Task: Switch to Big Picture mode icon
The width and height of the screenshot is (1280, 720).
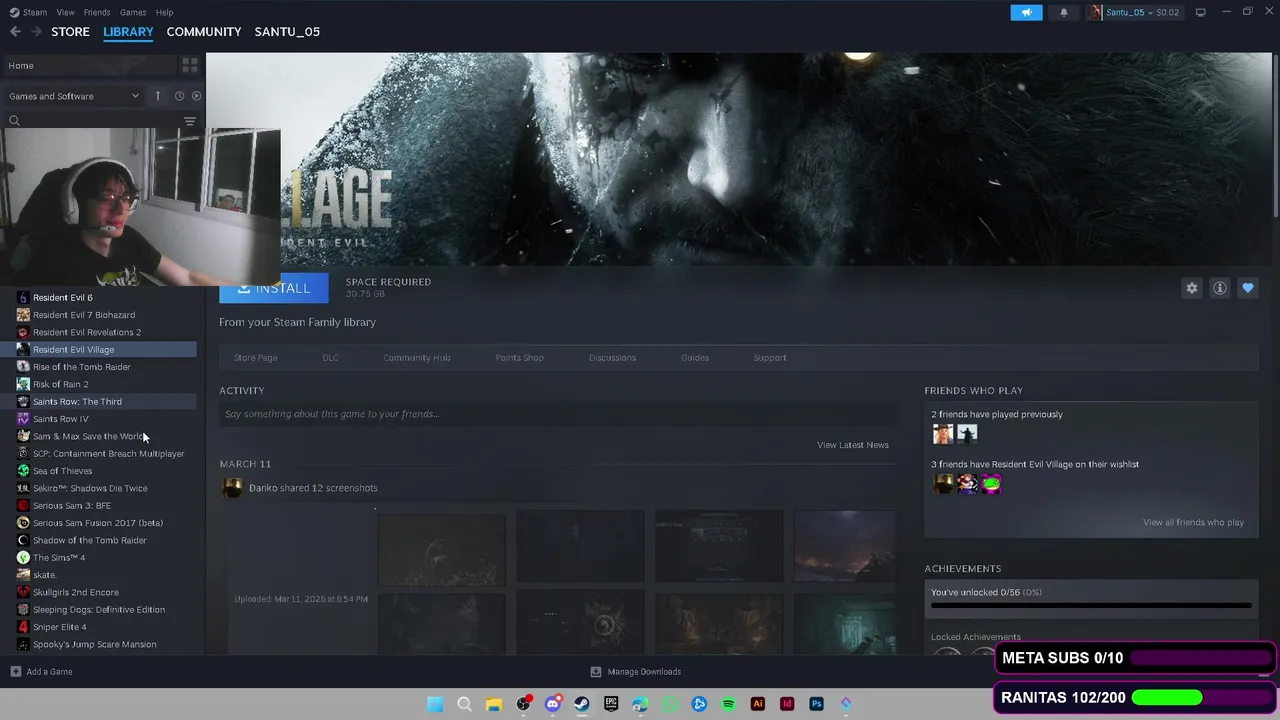Action: tap(1200, 12)
